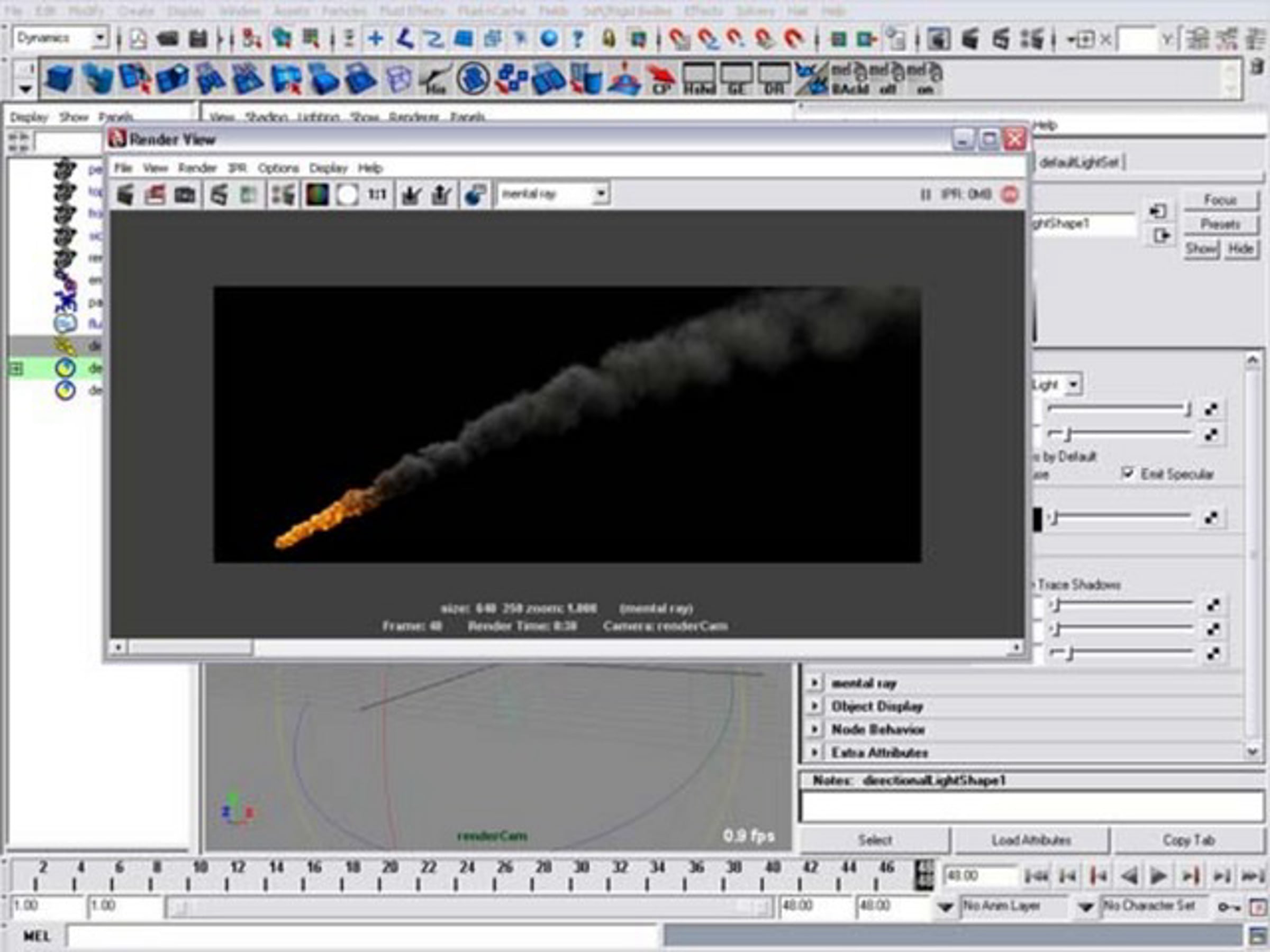The width and height of the screenshot is (1270, 952).
Task: Toggle the auto keyframe key icon
Action: (1229, 907)
